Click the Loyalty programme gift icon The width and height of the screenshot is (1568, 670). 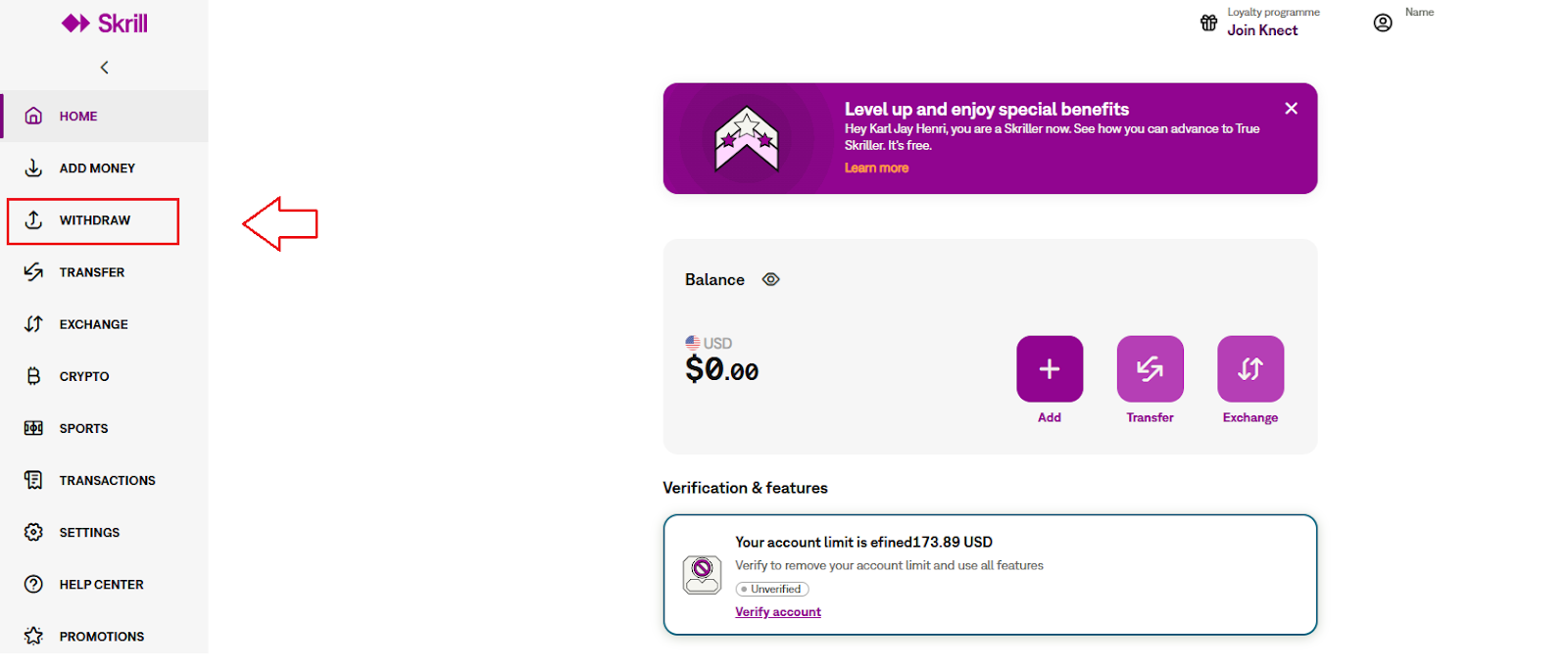point(1209,23)
